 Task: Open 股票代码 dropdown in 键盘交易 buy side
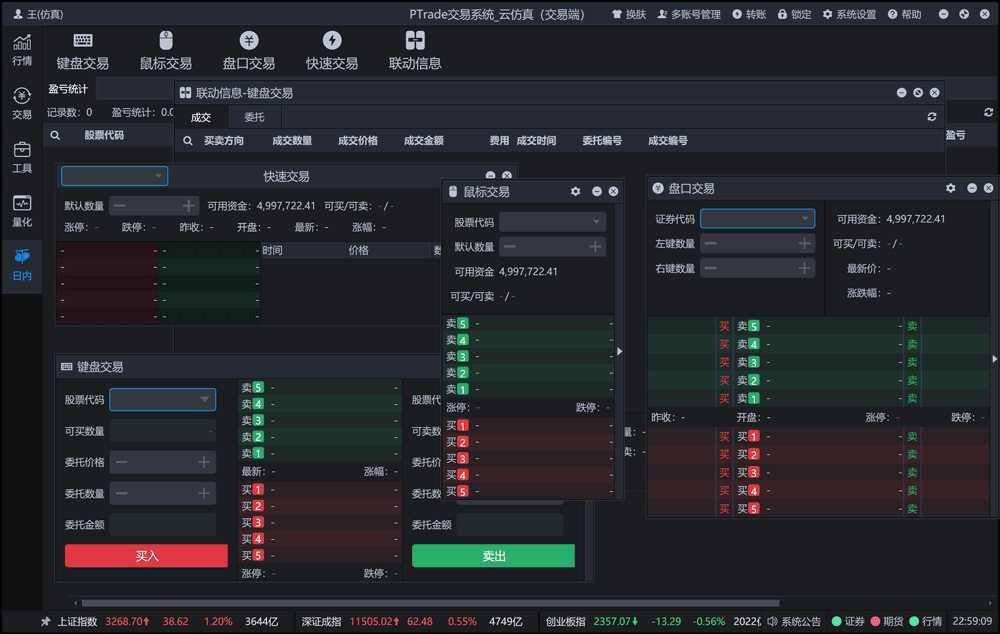tap(163, 399)
